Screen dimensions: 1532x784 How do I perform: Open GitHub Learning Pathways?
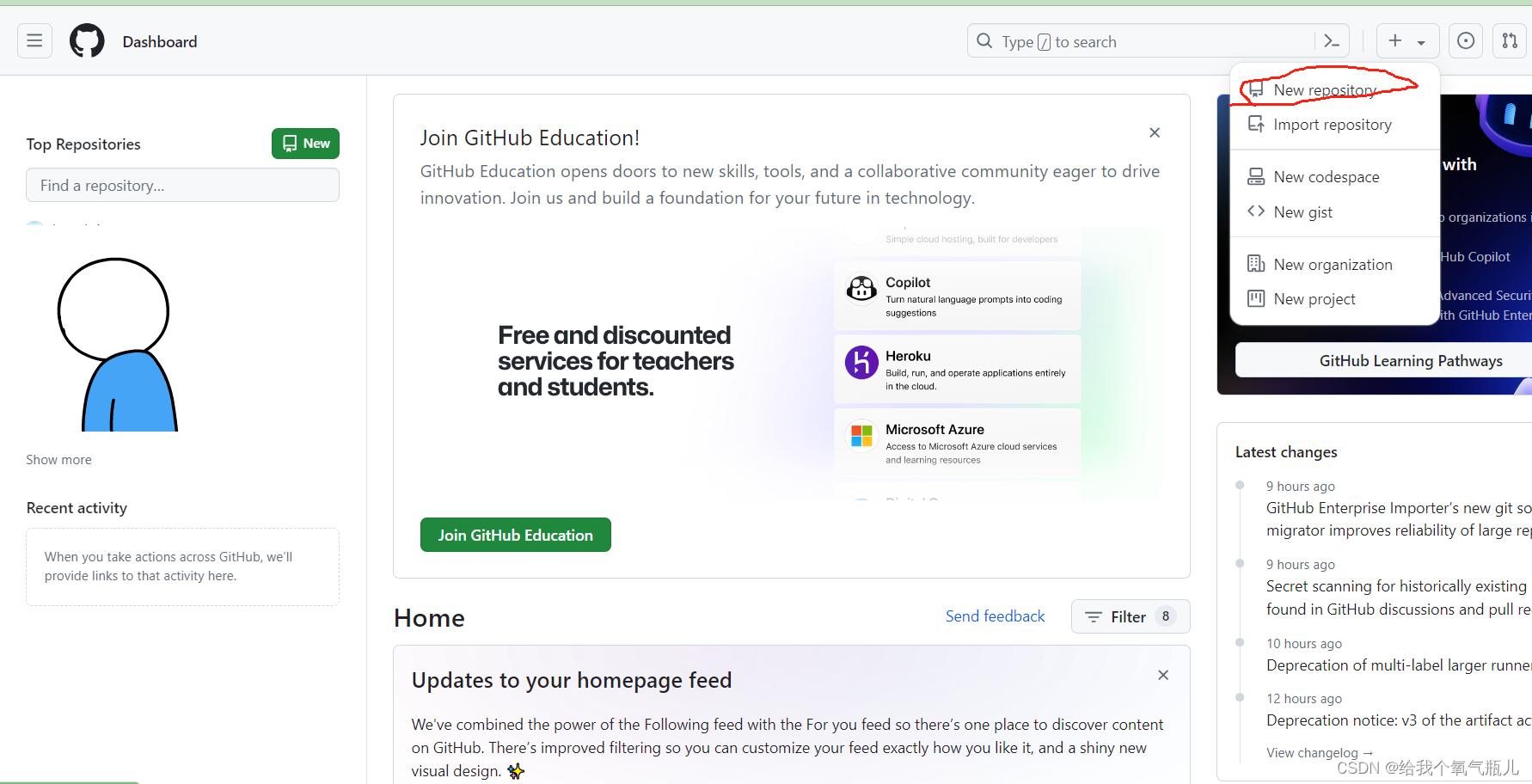1411,360
